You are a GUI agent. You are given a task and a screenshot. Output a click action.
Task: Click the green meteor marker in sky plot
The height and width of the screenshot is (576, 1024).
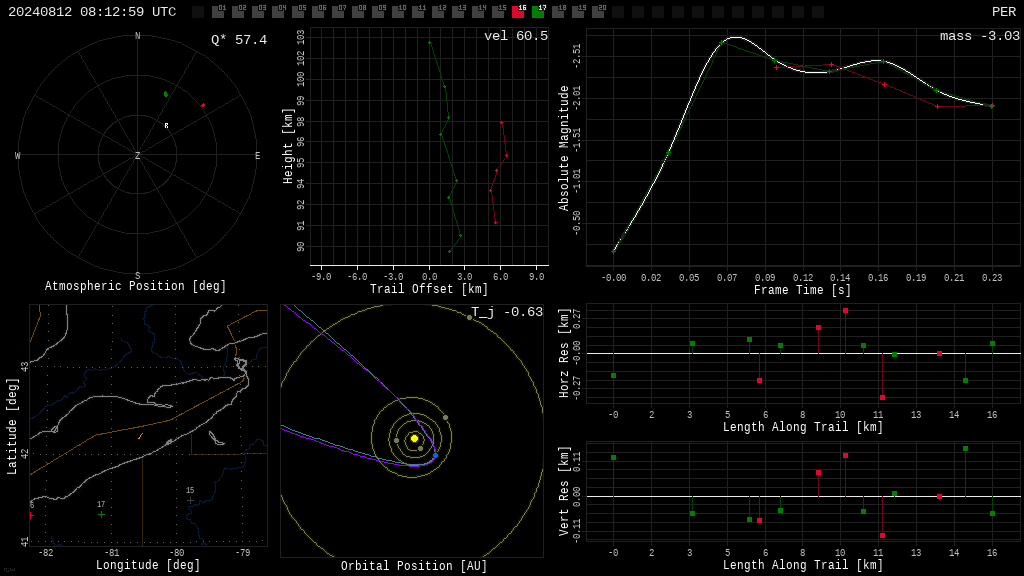click(166, 95)
